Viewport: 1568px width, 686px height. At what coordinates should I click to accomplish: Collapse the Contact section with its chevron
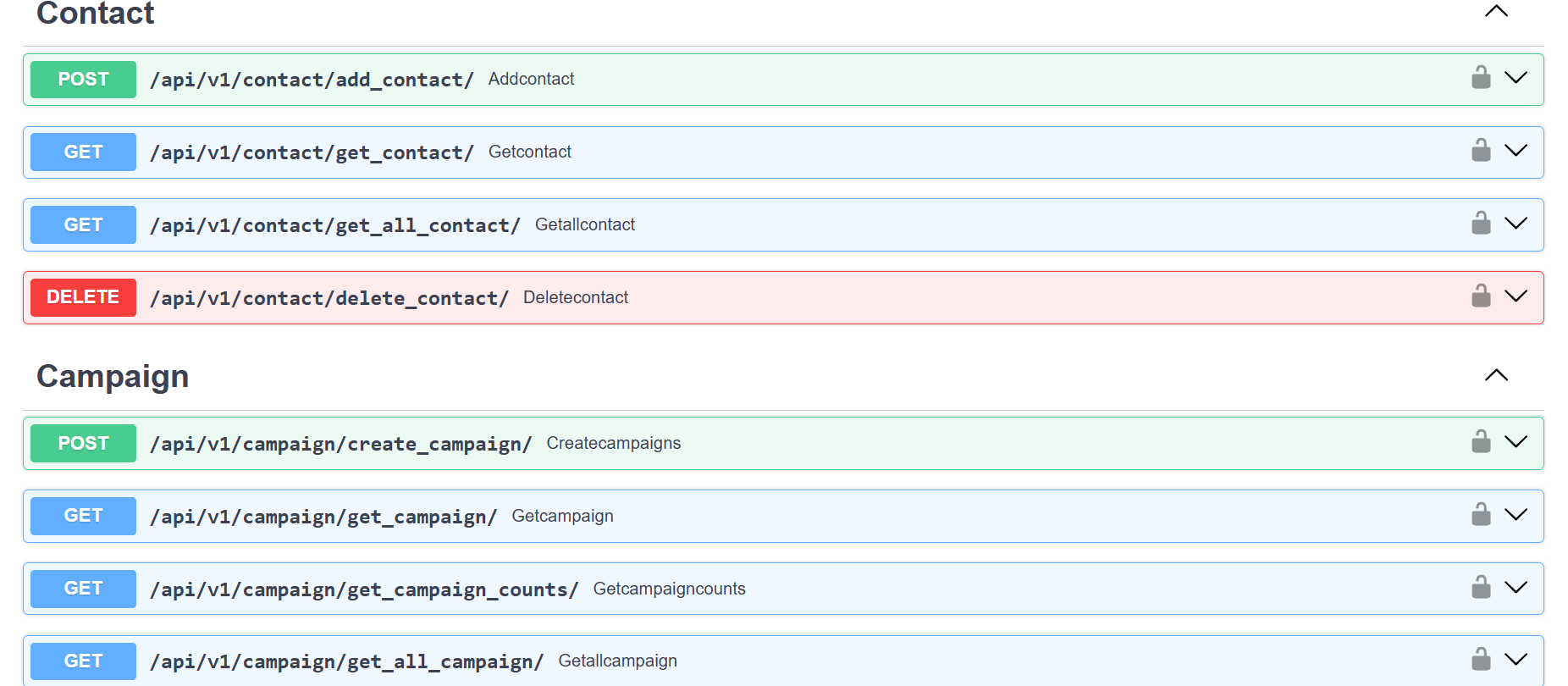1496,11
